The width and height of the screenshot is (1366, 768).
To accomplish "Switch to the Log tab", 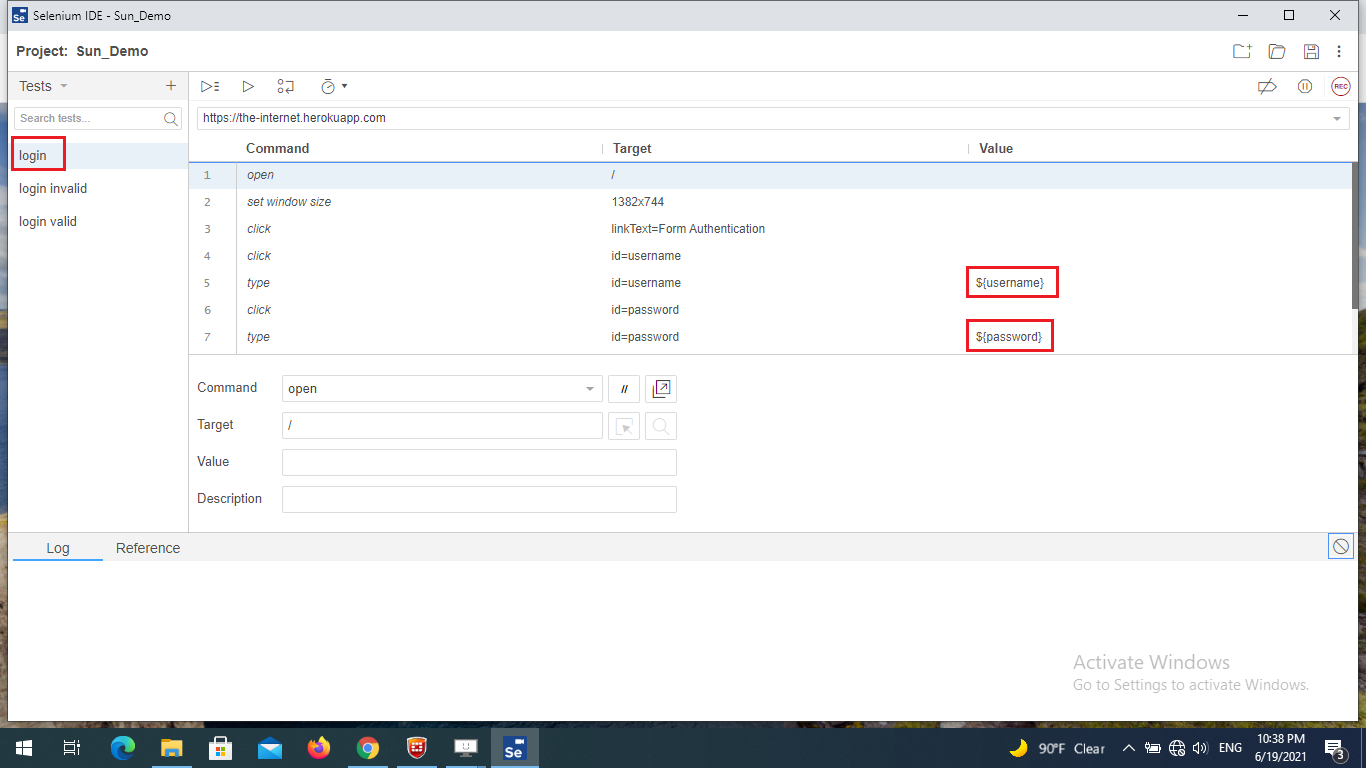I will tap(58, 548).
